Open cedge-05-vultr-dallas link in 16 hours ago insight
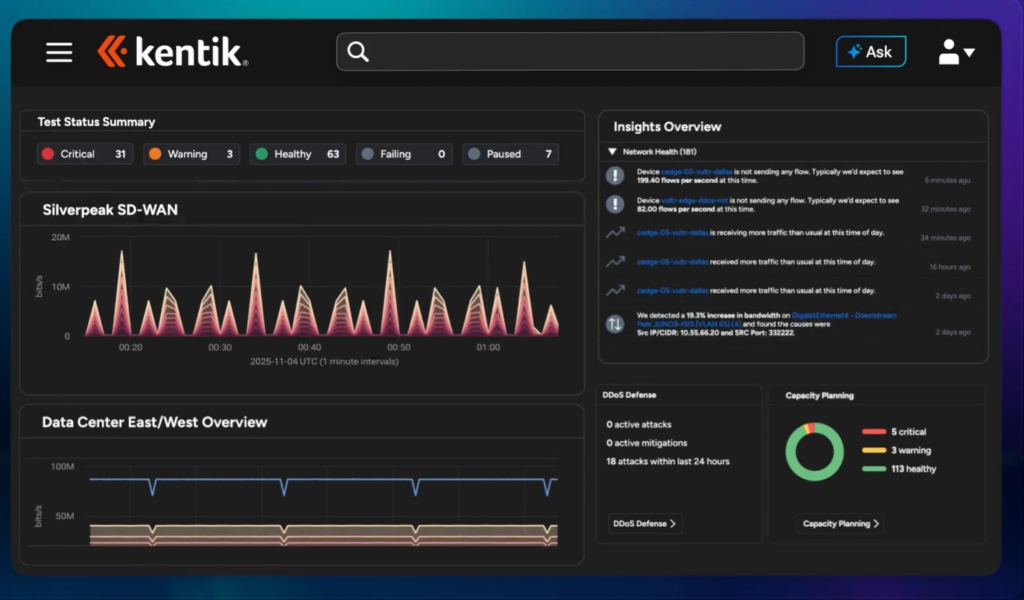Screen dimensions: 1024x600 [672, 262]
